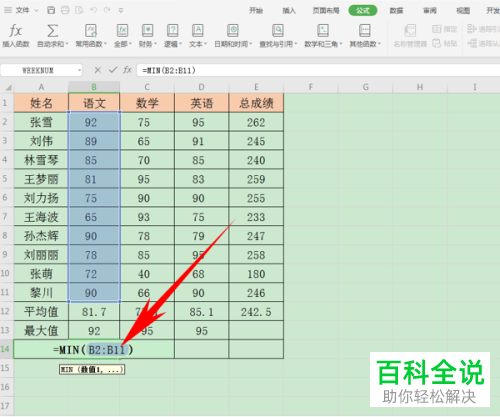Undo the last action
The image size is (500, 417).
(x=93, y=10)
